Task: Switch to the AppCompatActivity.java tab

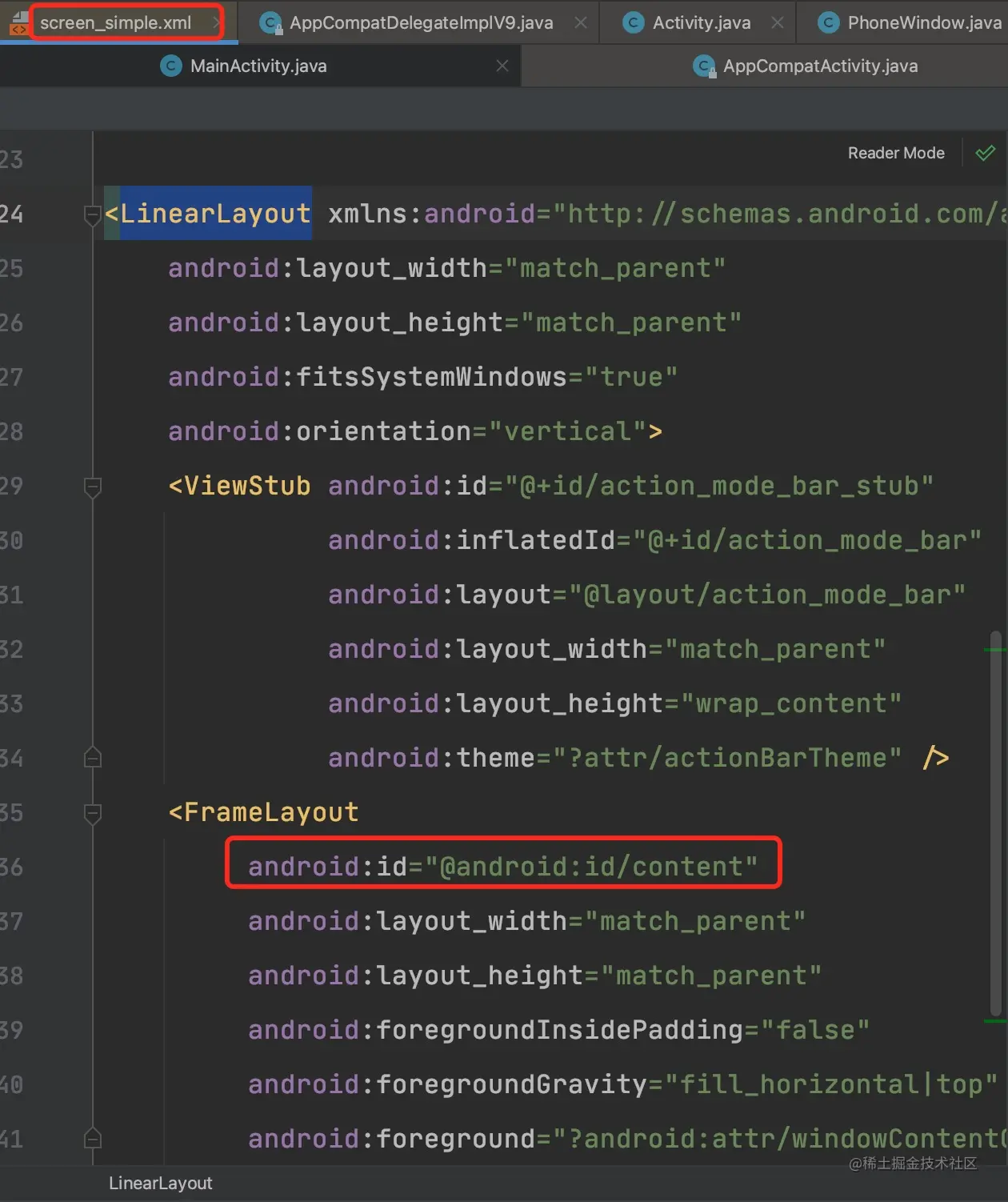Action: [820, 66]
